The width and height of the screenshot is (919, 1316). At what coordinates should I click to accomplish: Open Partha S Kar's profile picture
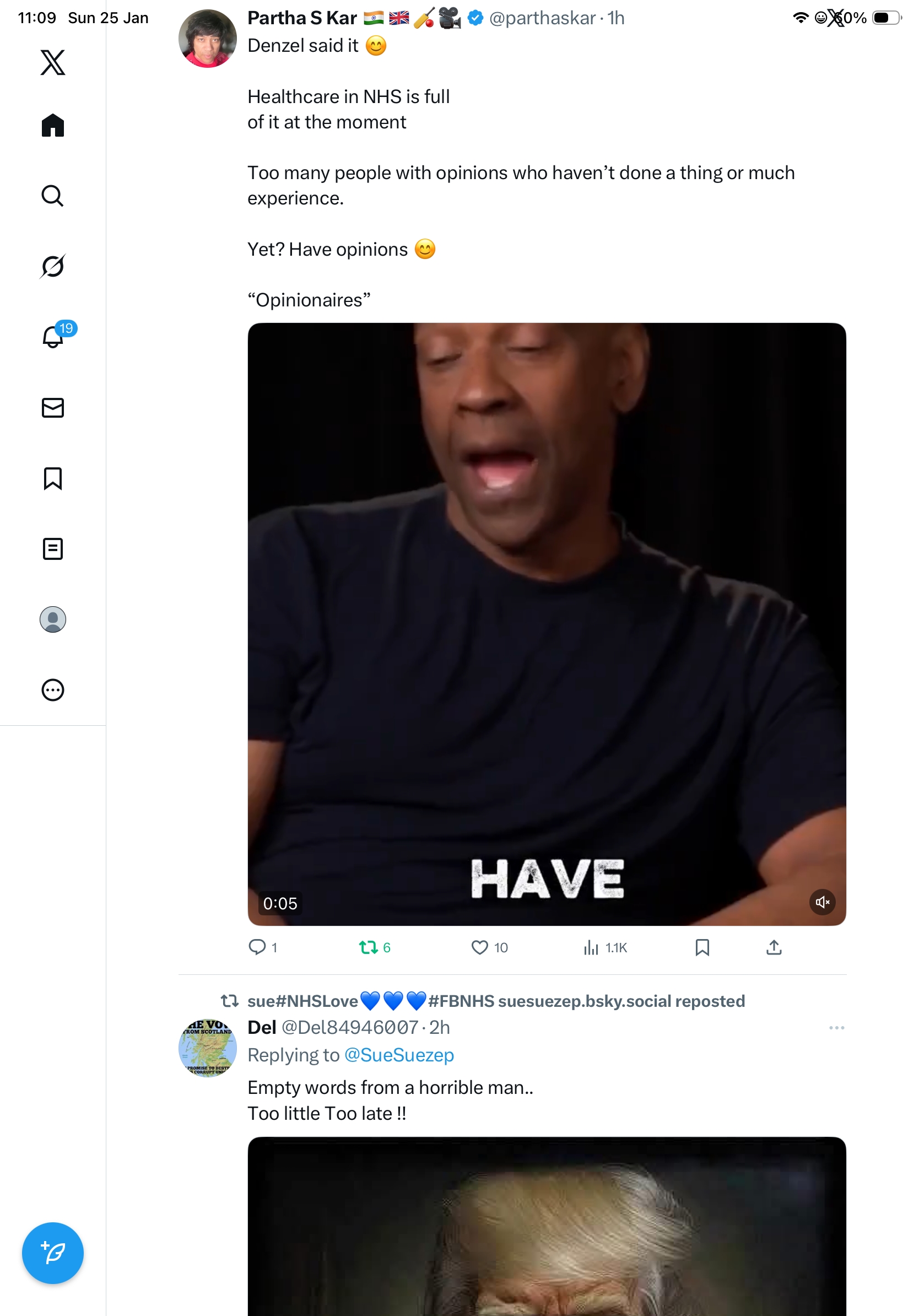(207, 39)
